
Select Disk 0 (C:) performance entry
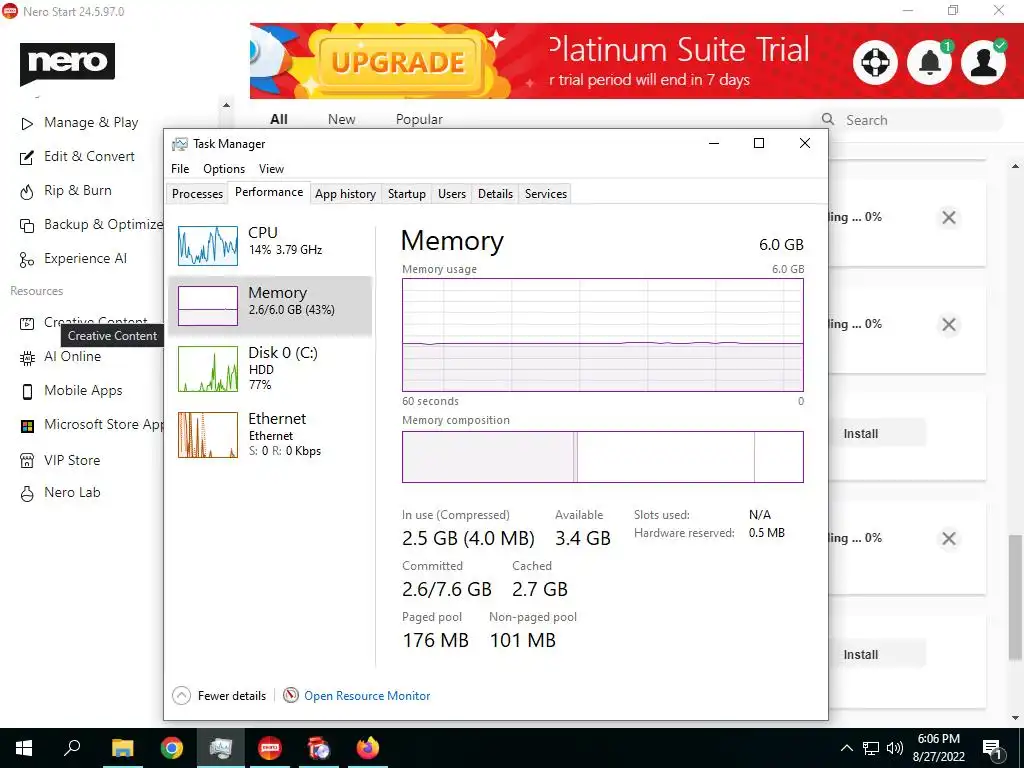(x=270, y=368)
